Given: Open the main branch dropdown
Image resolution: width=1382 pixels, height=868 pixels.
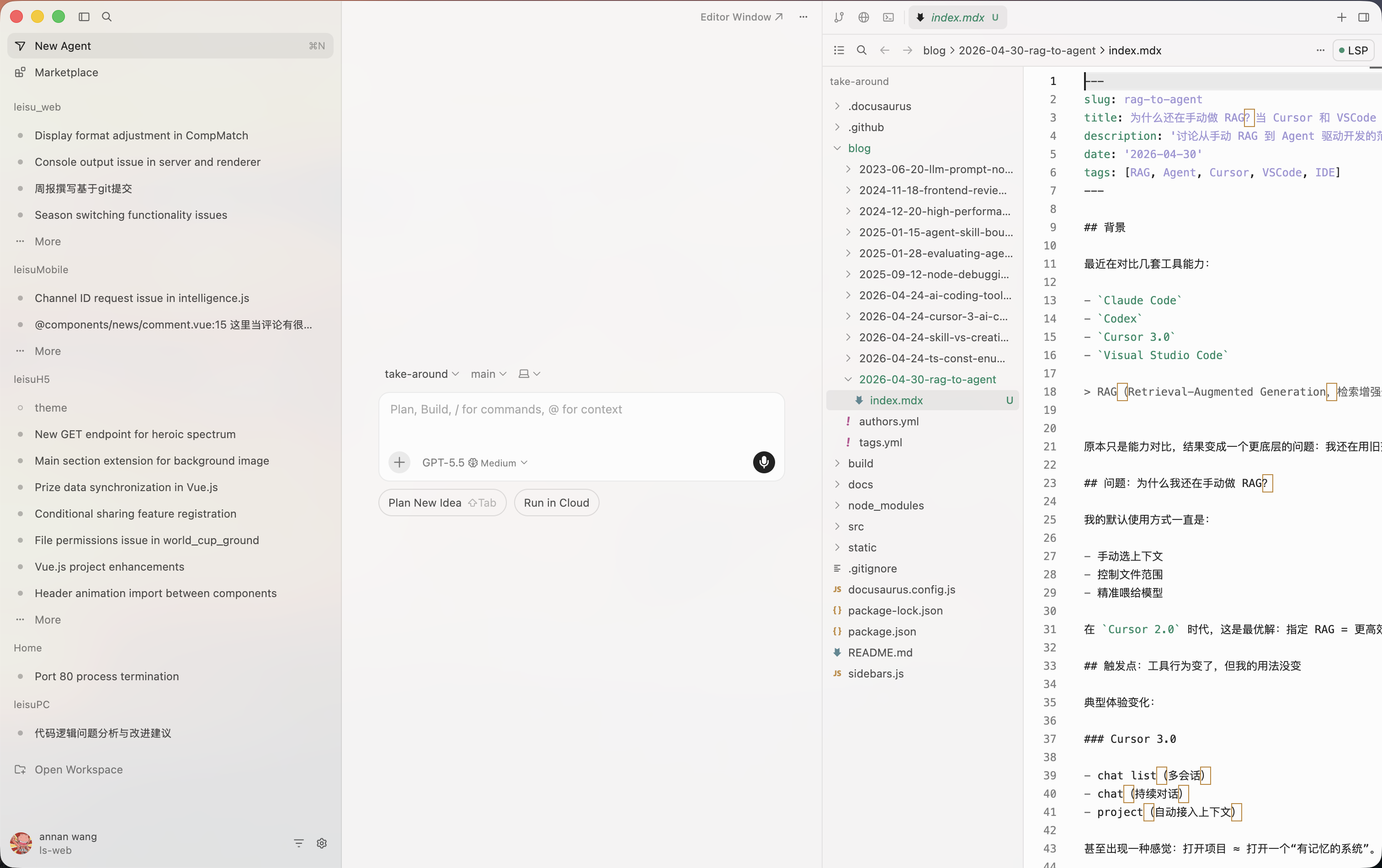Looking at the screenshot, I should [x=489, y=374].
